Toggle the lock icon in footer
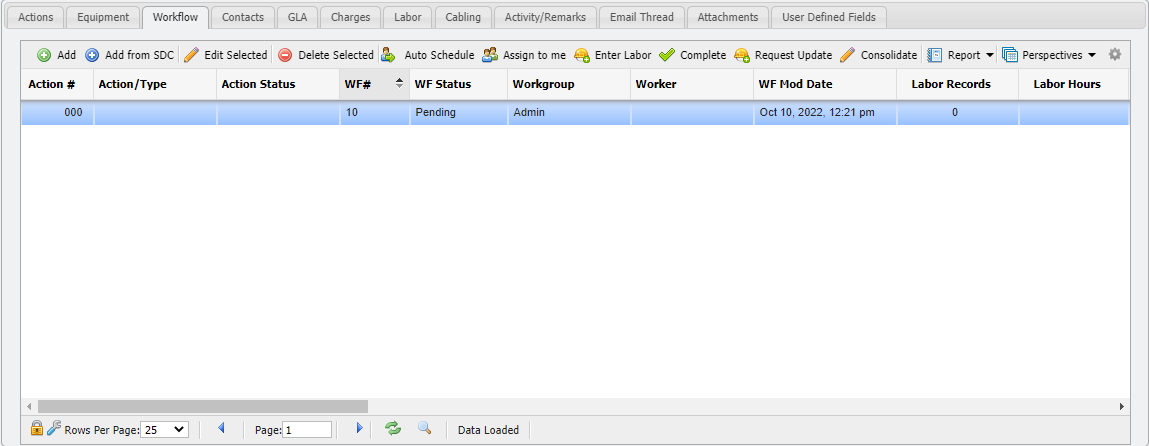This screenshot has width=1149, height=446. click(37, 429)
